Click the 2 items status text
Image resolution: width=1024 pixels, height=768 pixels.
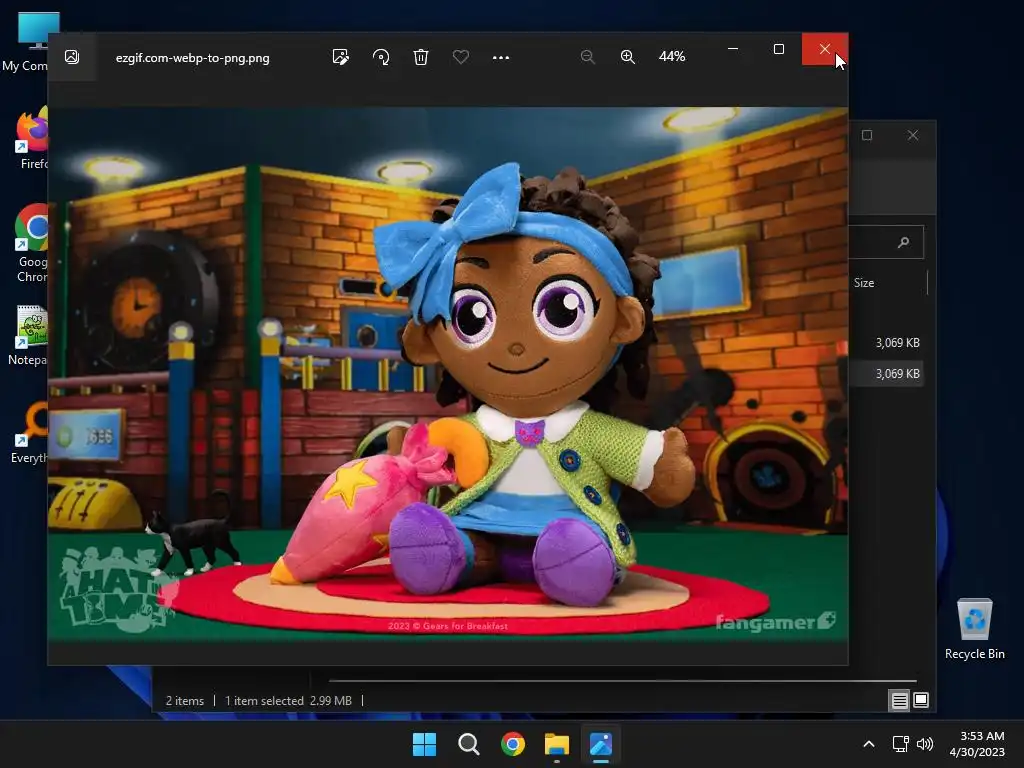point(185,701)
